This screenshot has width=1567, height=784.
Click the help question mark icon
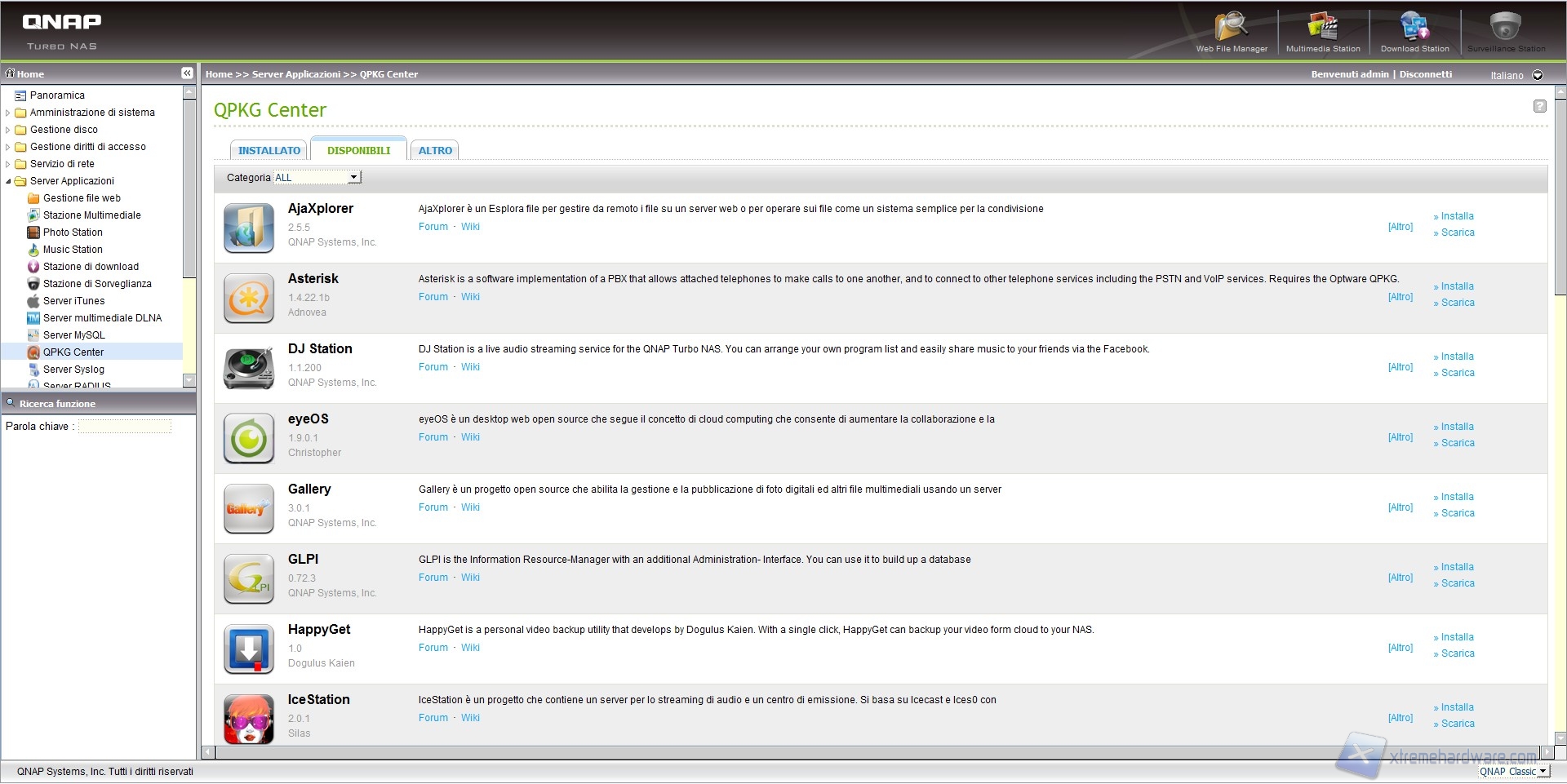1539,106
